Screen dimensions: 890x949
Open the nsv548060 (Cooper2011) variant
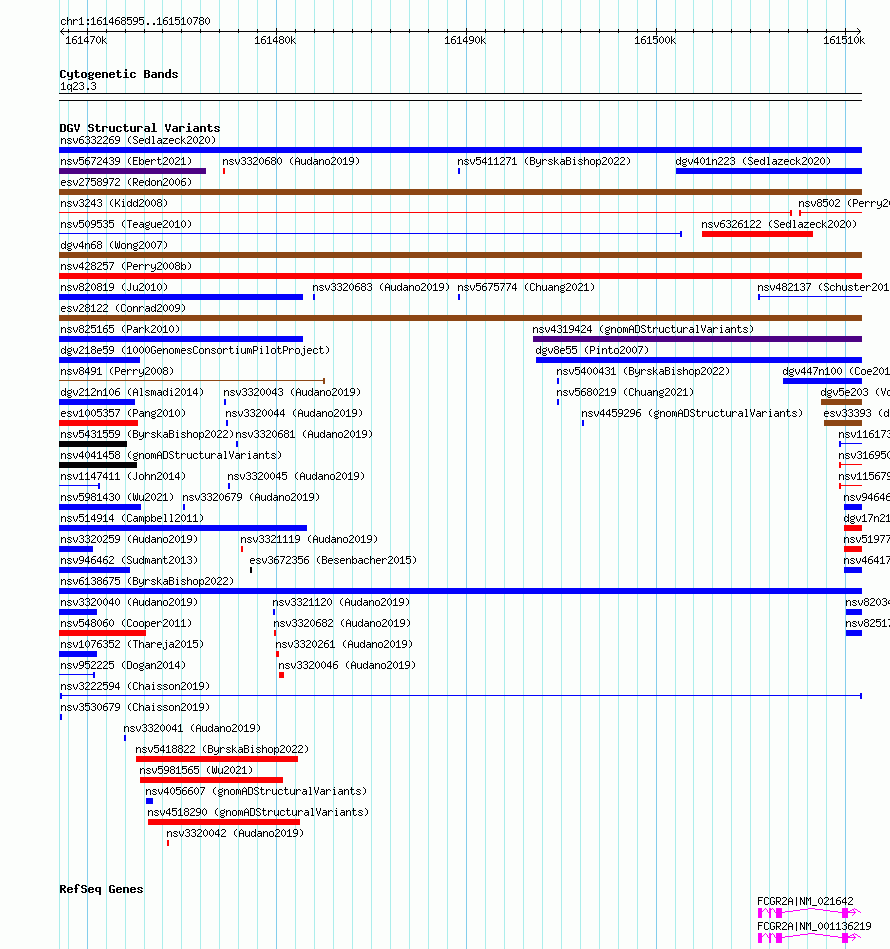(x=126, y=623)
